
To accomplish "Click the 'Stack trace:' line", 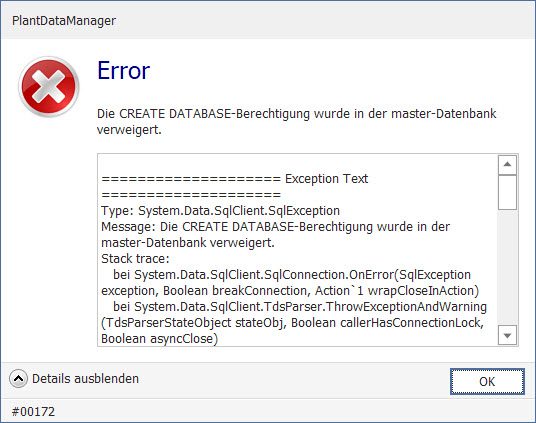I will (135, 259).
